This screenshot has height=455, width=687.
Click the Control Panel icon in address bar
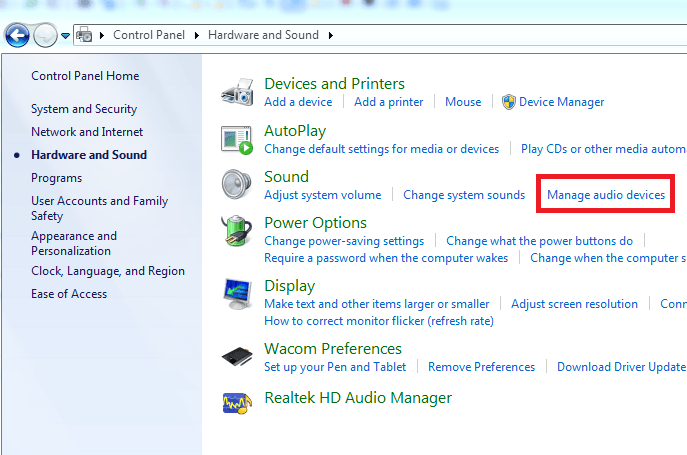(x=84, y=35)
